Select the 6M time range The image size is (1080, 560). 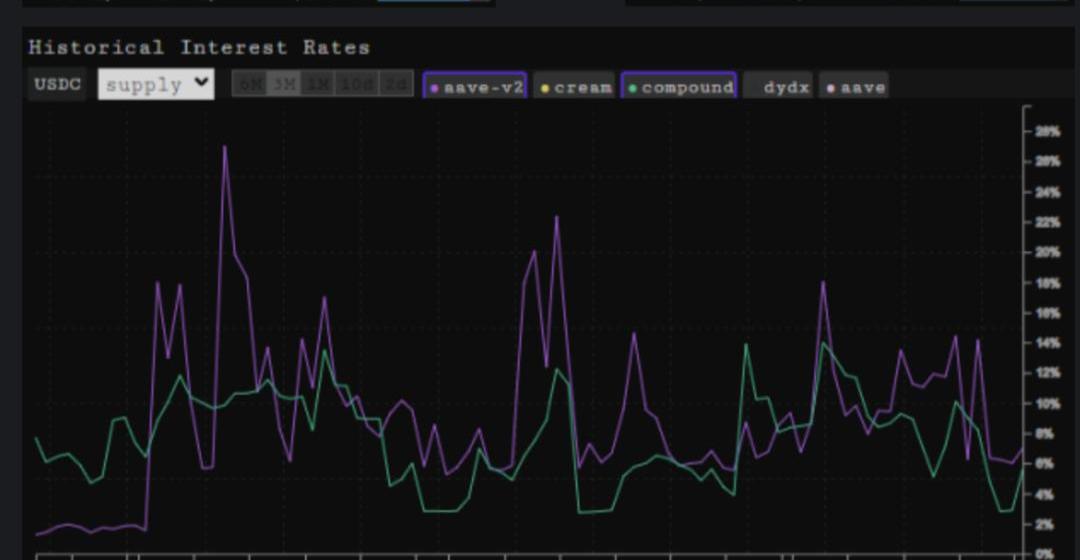pos(250,86)
